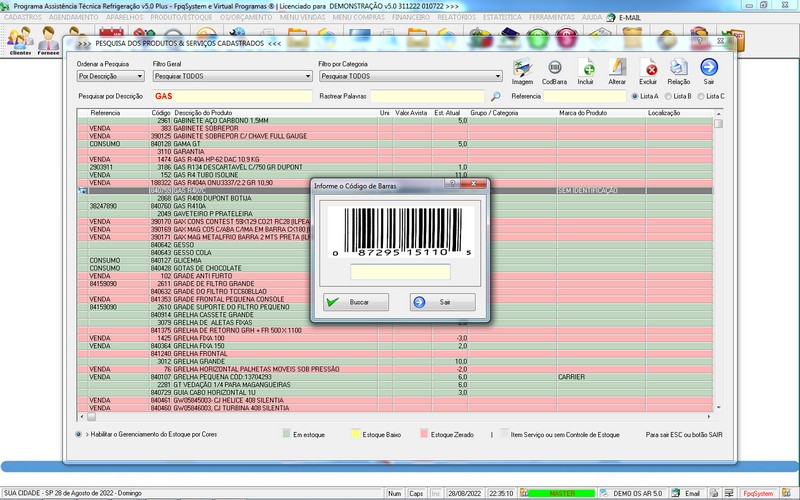Click the toolbar Sair exit arrow icon

click(709, 67)
